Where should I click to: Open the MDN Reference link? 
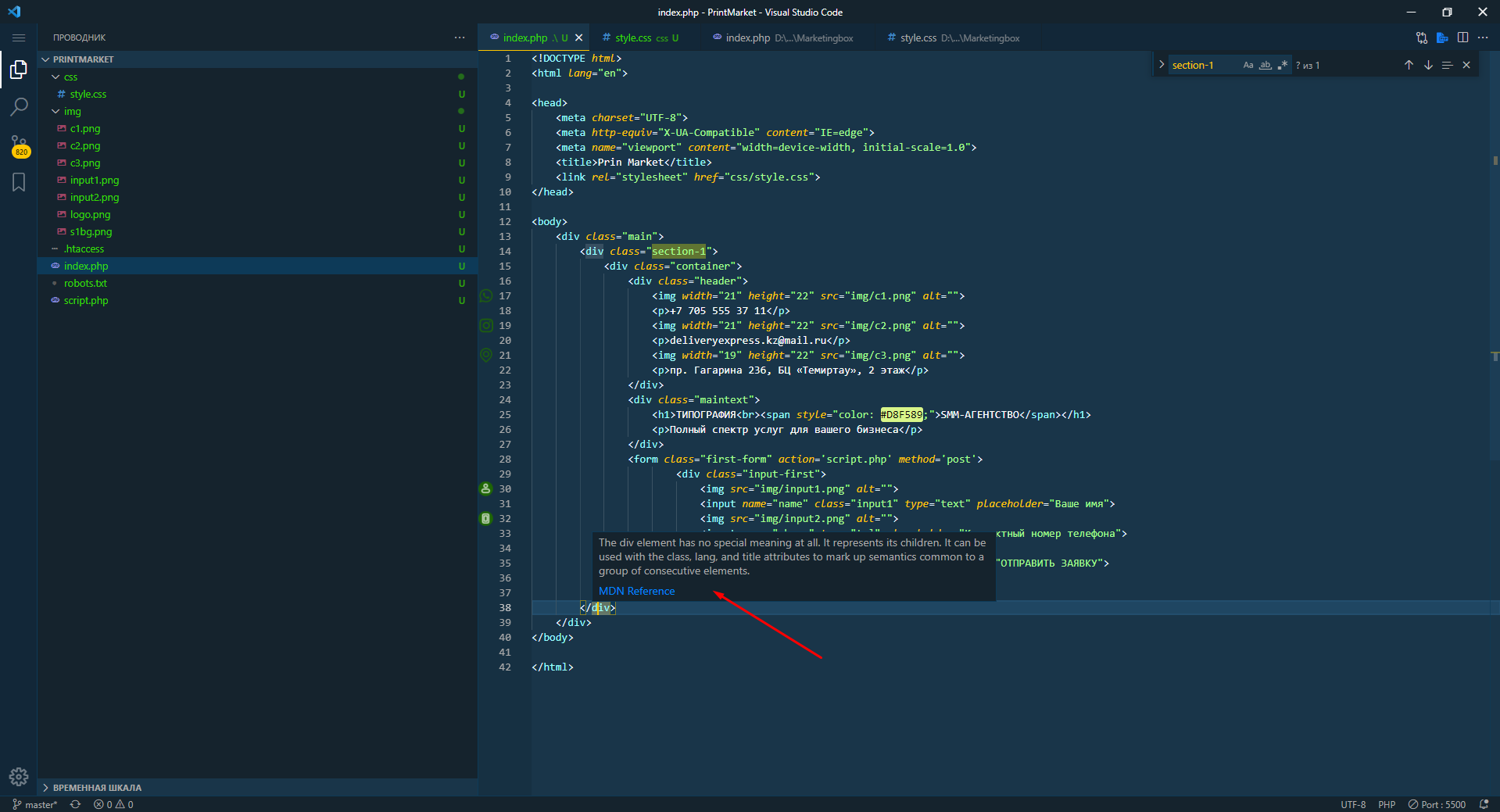click(636, 591)
